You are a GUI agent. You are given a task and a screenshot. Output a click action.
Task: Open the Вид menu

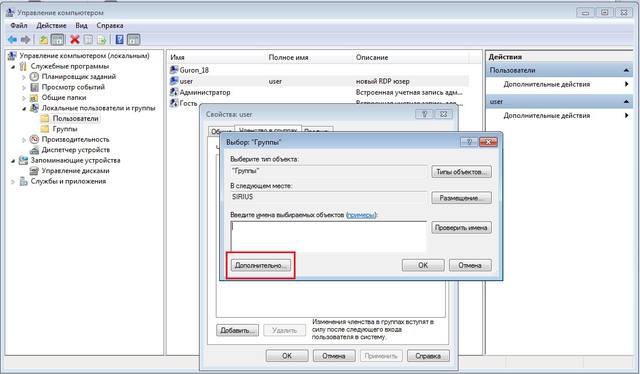pos(81,25)
